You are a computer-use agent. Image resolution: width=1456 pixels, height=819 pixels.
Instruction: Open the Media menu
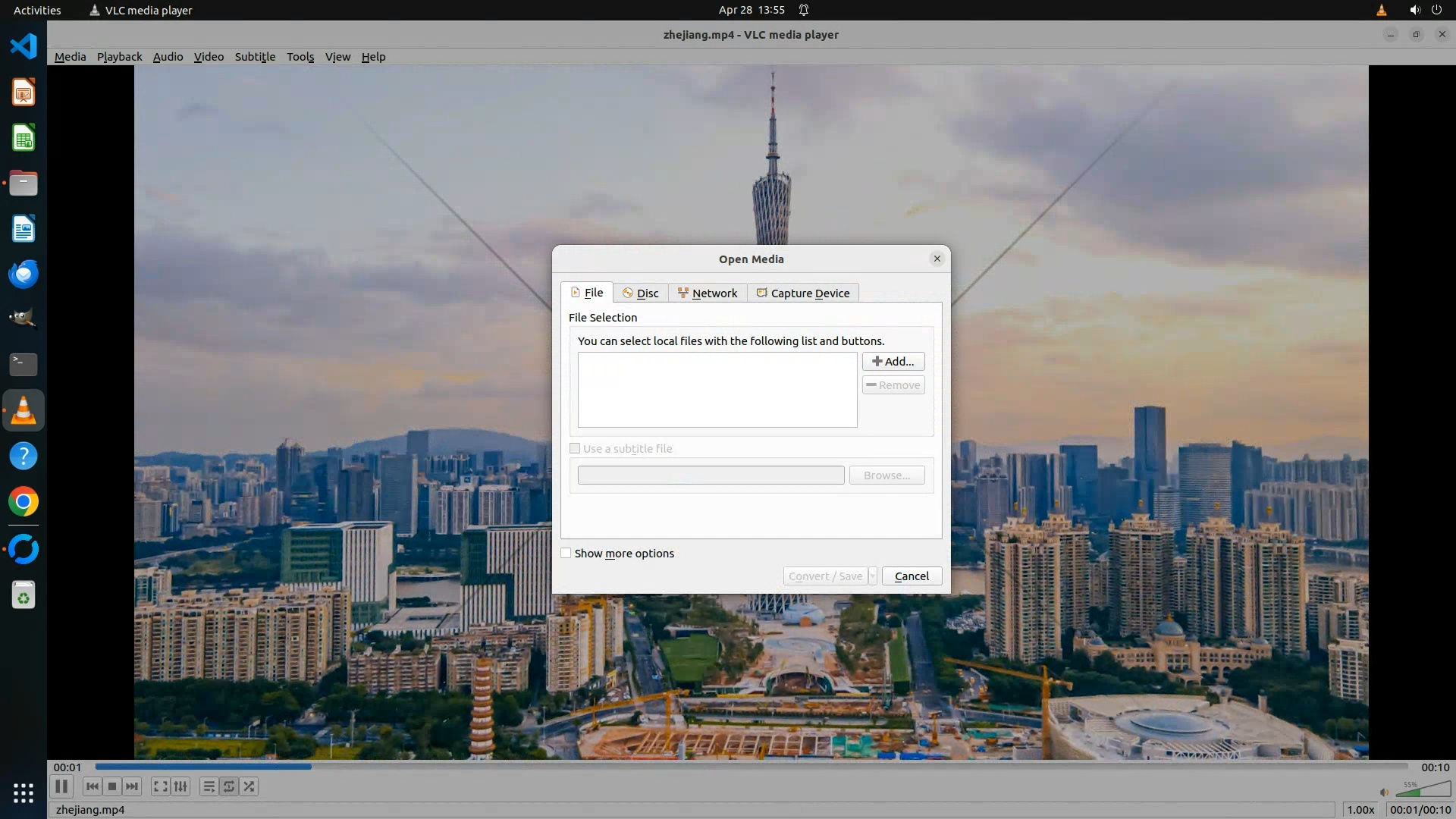70,57
